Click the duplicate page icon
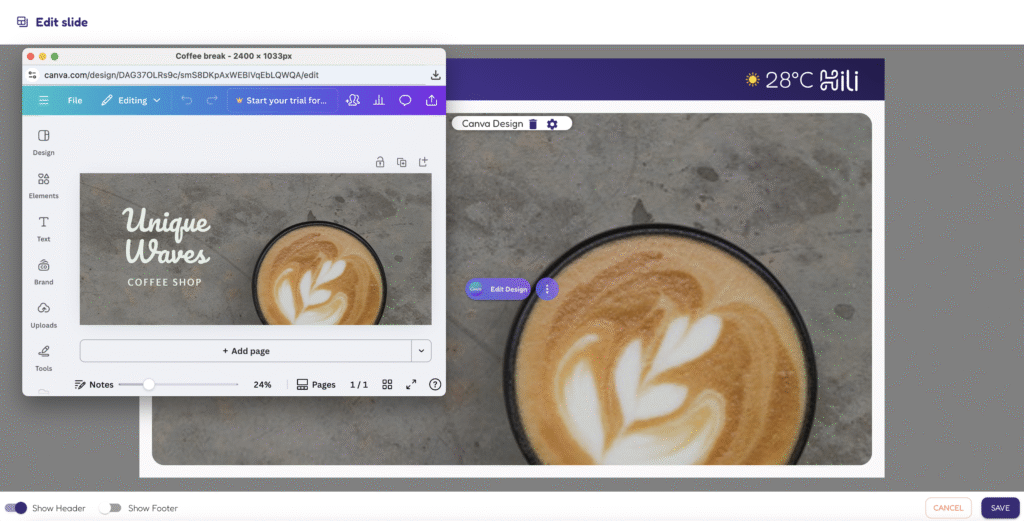The image size is (1024, 521). (x=401, y=162)
